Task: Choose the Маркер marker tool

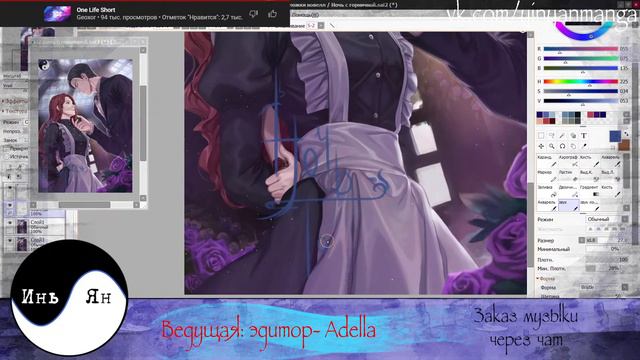Action: [x=547, y=176]
